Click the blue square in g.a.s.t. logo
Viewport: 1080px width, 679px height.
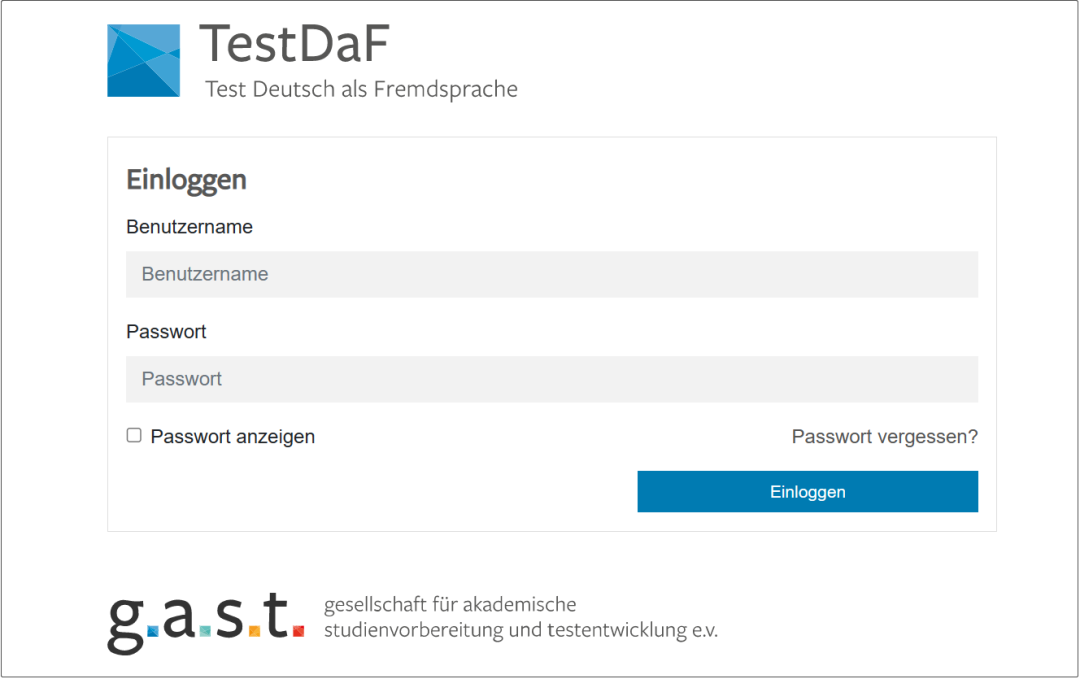[153, 631]
